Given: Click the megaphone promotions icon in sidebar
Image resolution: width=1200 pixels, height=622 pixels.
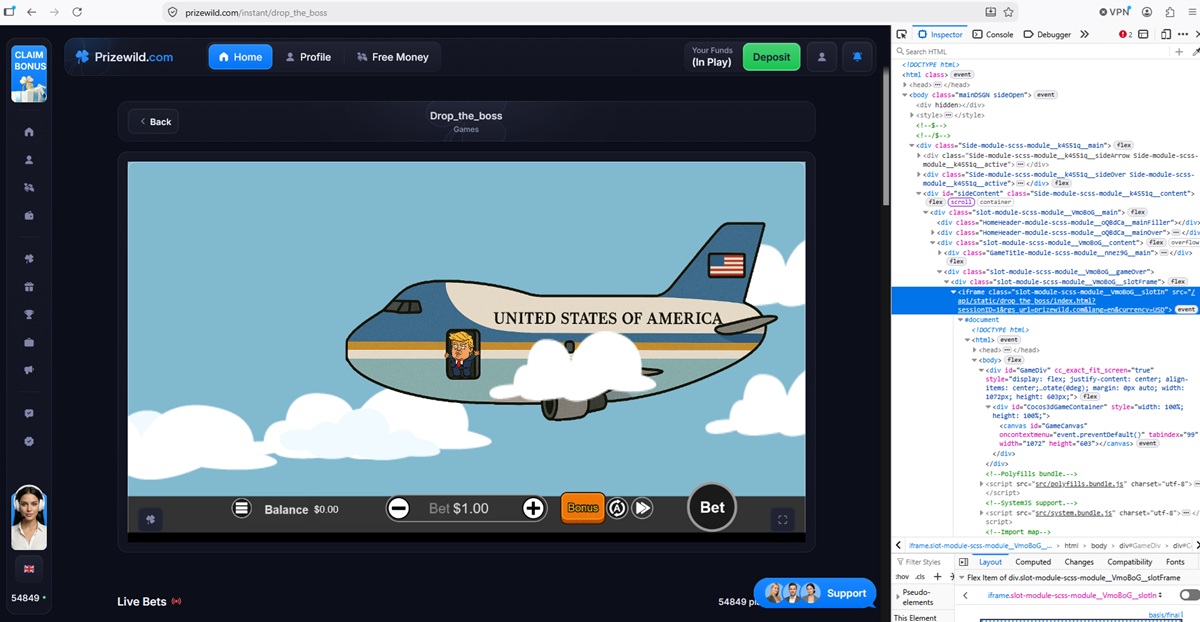Looking at the screenshot, I should 29,371.
